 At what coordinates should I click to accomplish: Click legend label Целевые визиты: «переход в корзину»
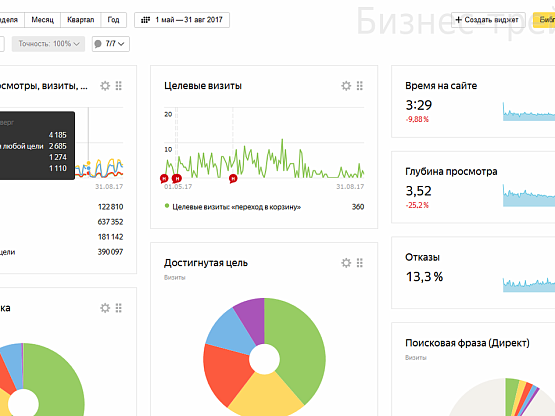(236, 207)
